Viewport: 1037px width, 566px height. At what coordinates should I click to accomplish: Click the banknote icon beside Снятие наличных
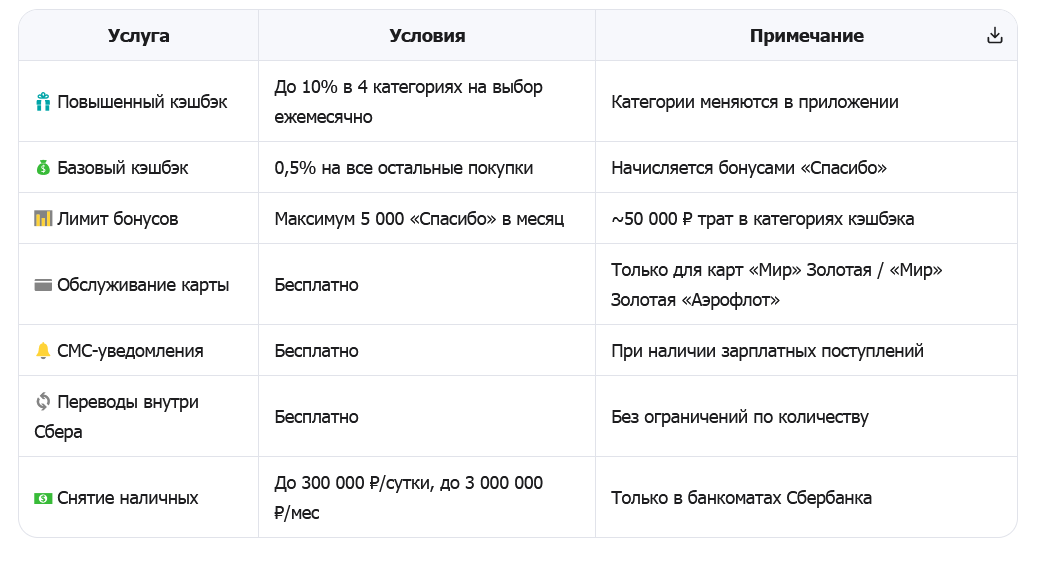[x=43, y=498]
